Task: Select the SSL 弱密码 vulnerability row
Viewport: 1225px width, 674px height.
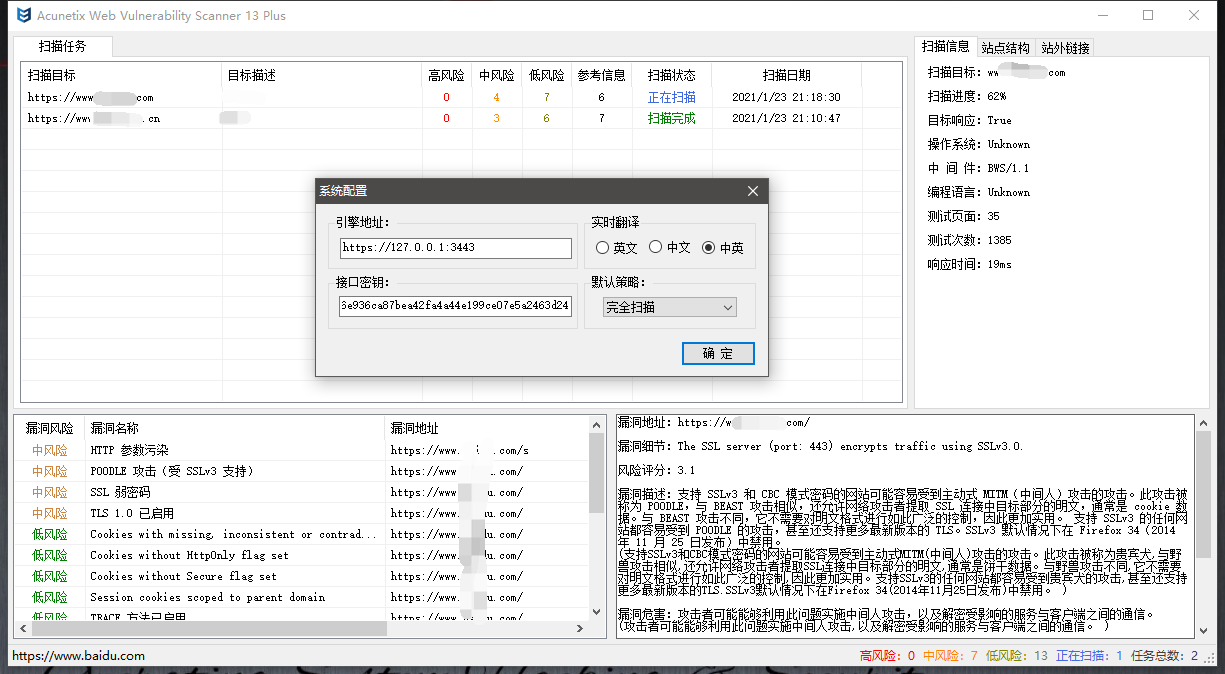Action: click(302, 492)
